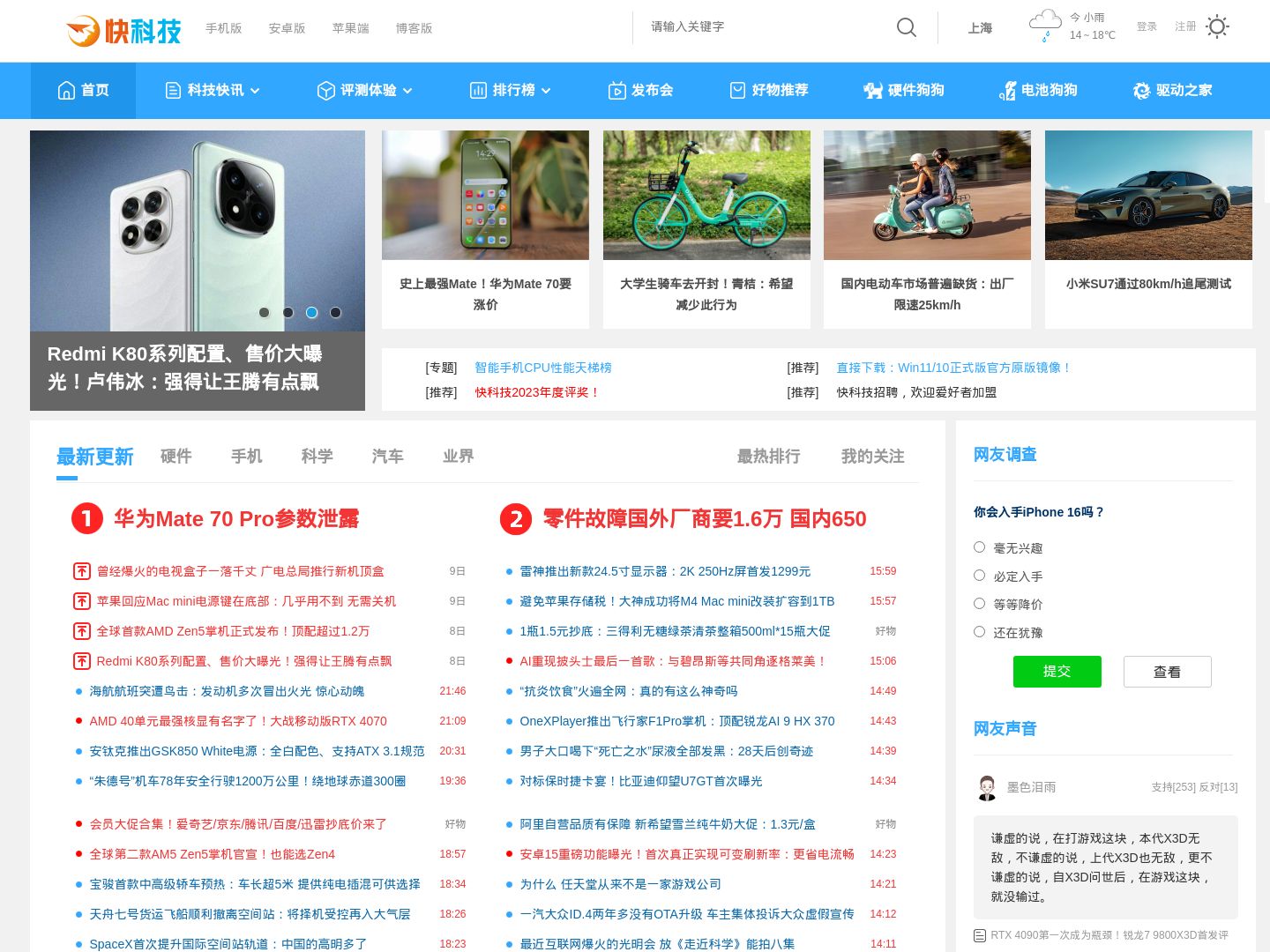
Task: Select the 必定入手 radio option
Action: point(979,576)
